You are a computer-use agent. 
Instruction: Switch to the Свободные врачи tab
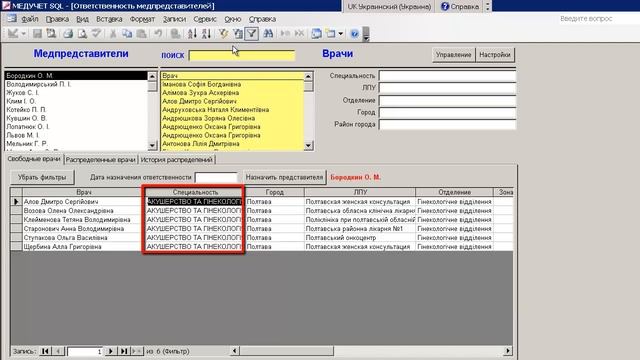coord(34,159)
